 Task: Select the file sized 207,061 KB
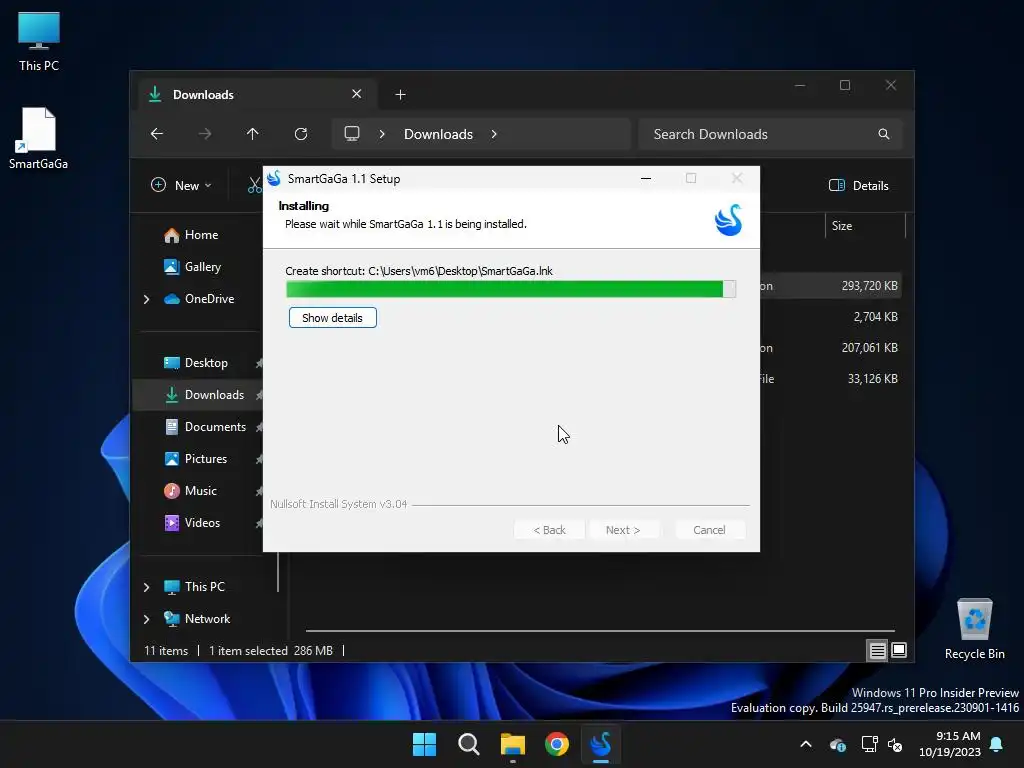coord(869,348)
